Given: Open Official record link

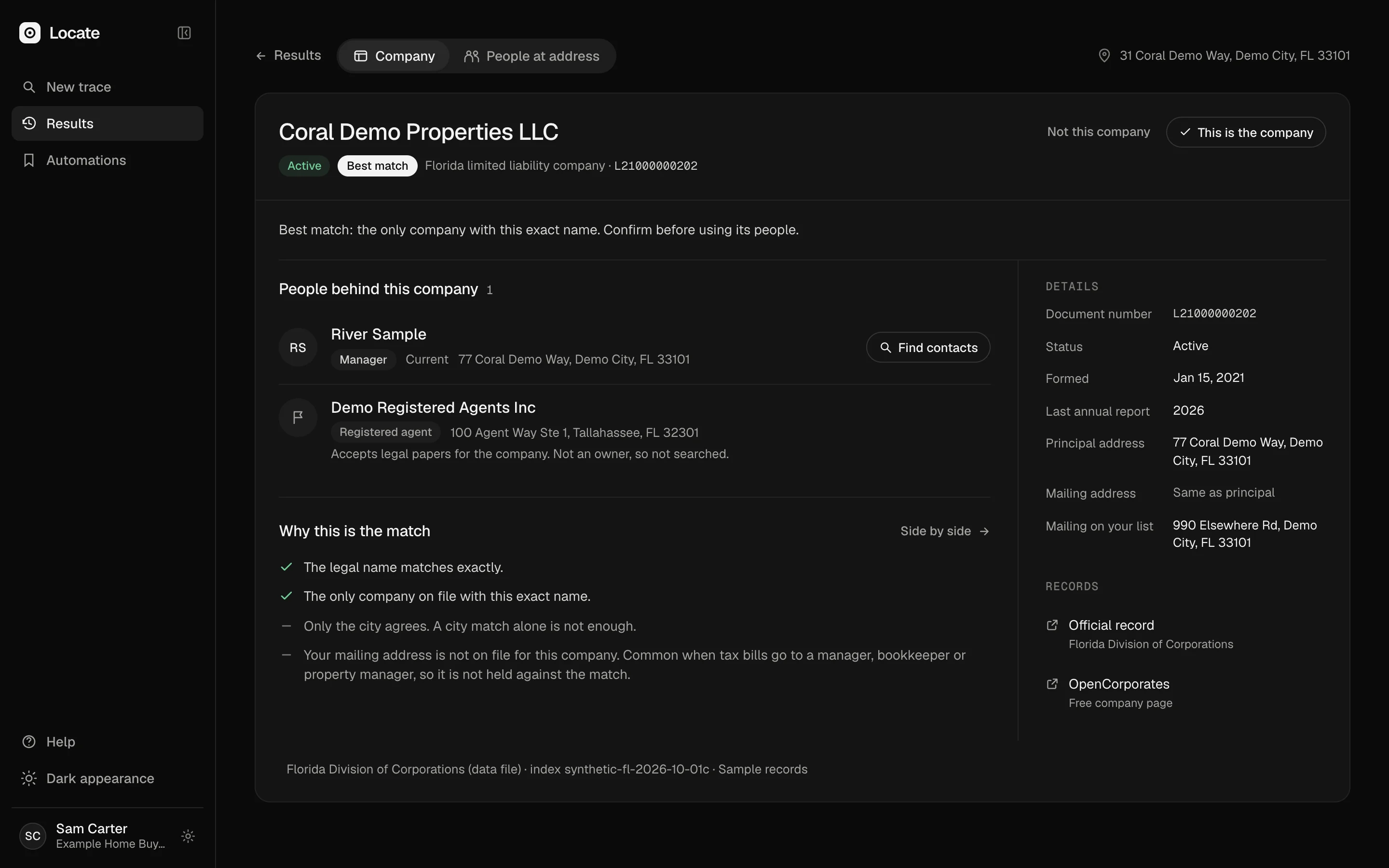Looking at the screenshot, I should [x=1111, y=625].
